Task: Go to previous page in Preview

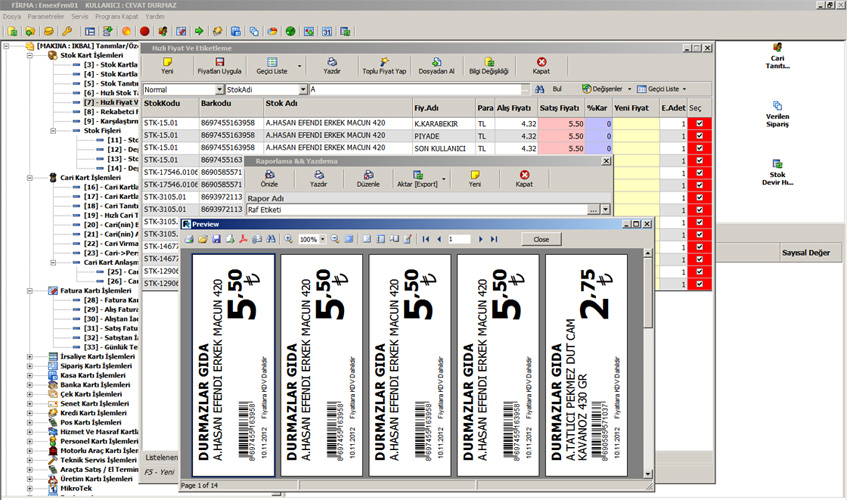Action: coord(439,239)
